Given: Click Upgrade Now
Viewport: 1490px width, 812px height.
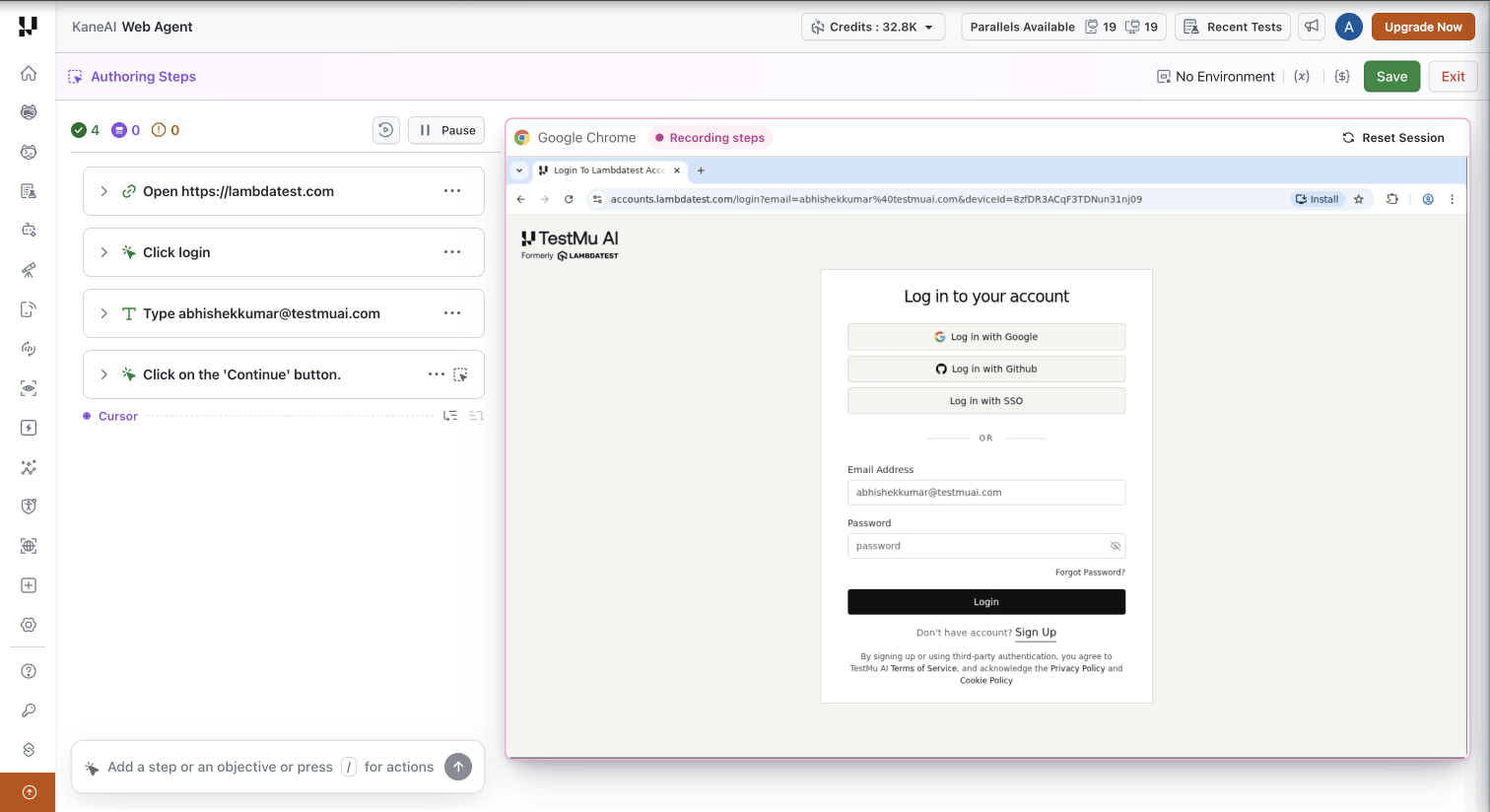Looking at the screenshot, I should (x=1423, y=27).
